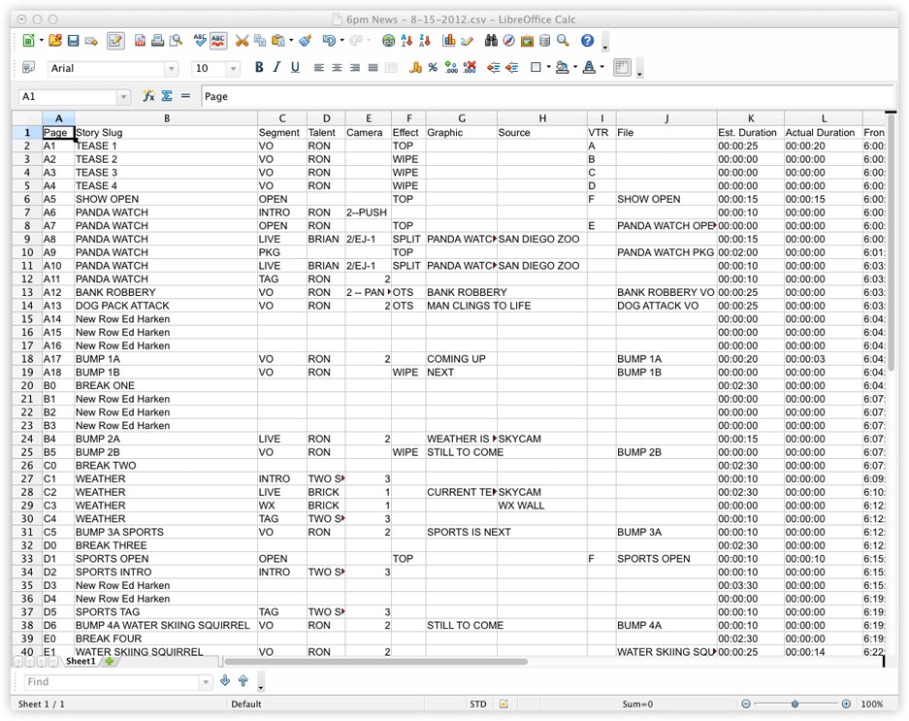Click the Cut scissors icon
Image resolution: width=909 pixels, height=721 pixels.
(242, 41)
